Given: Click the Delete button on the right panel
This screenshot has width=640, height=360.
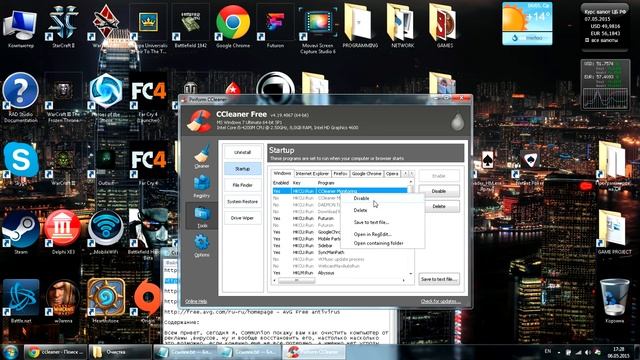Looking at the screenshot, I should pos(439,207).
